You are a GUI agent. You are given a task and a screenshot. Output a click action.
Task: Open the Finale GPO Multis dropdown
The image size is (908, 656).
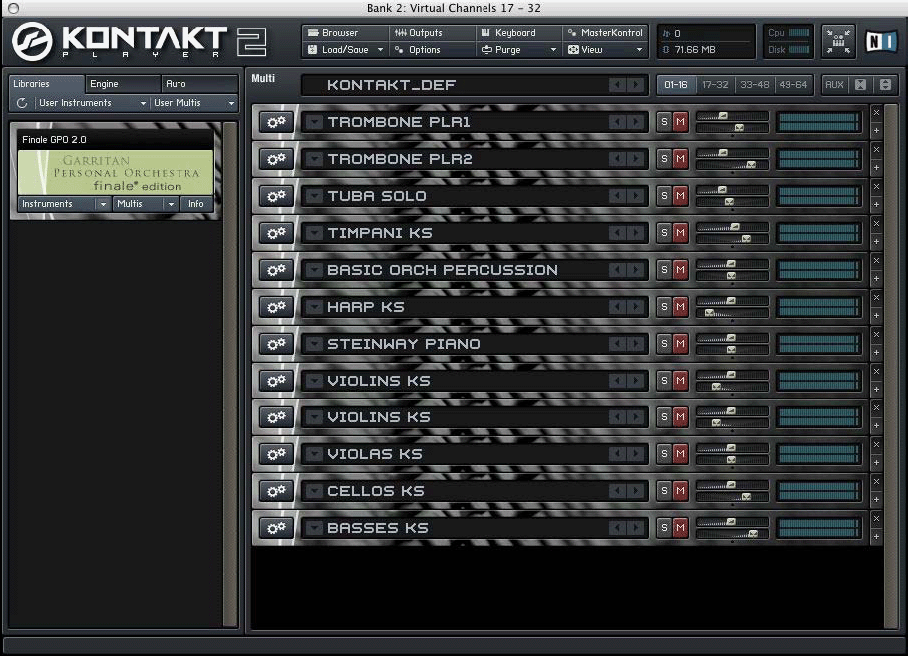coord(145,204)
